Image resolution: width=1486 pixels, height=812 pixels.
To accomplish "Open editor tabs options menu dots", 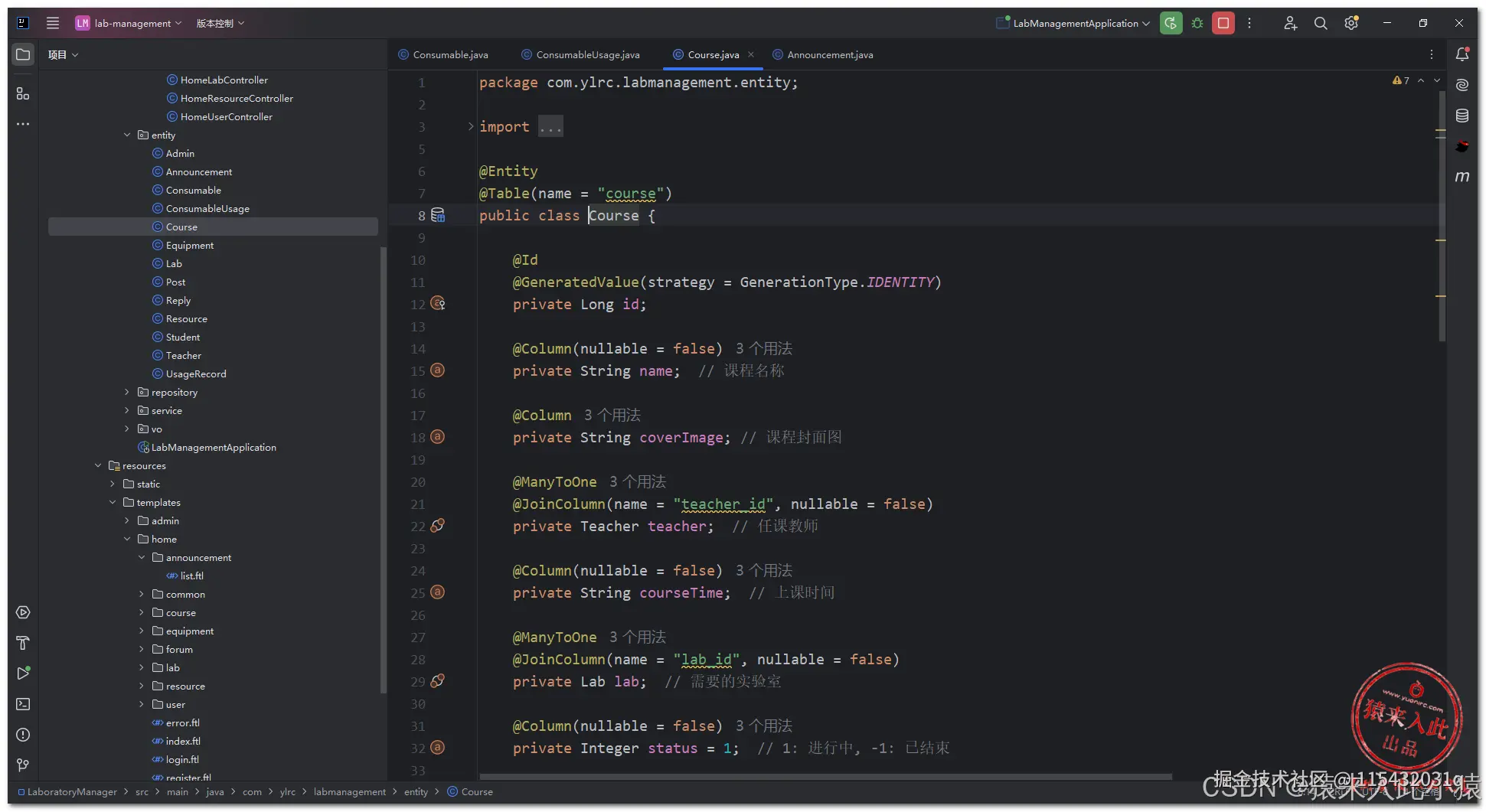I will click(1432, 54).
